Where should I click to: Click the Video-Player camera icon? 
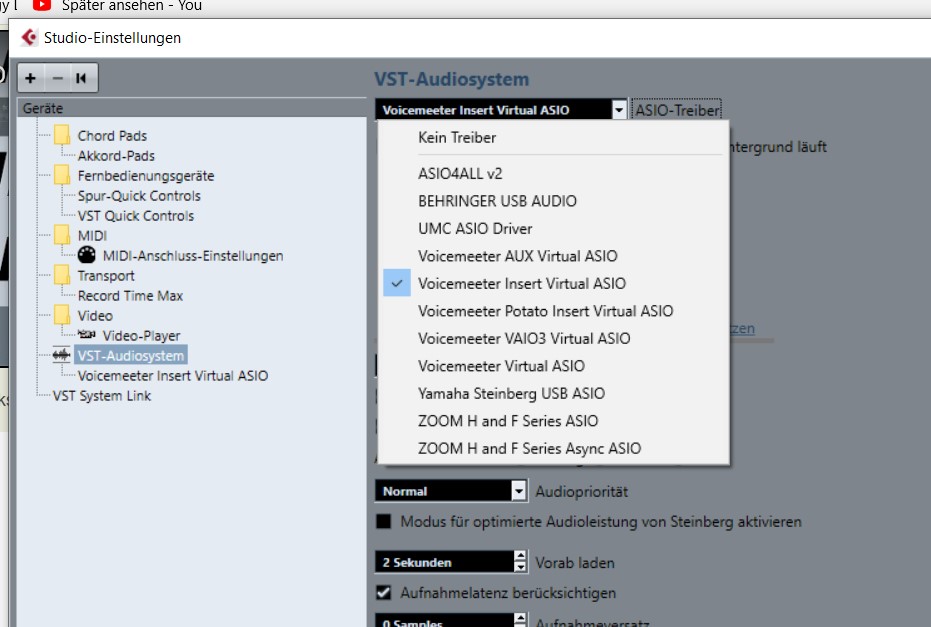(87, 336)
